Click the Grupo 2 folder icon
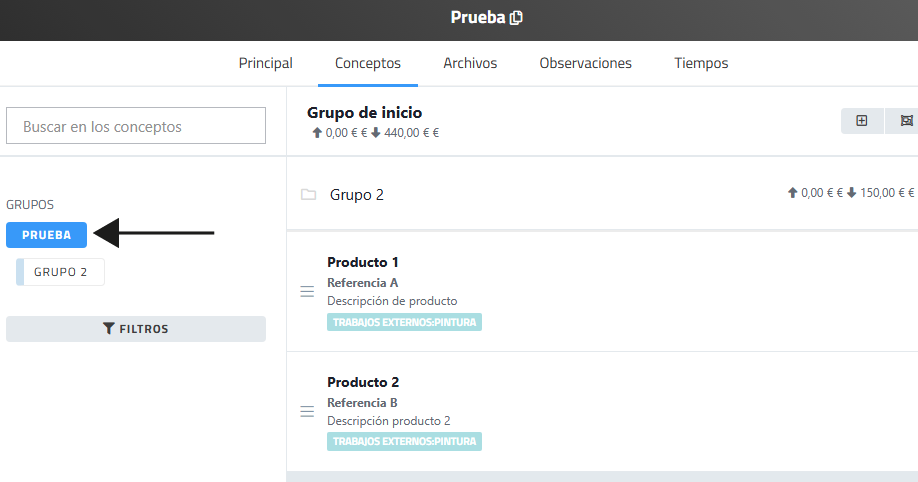This screenshot has width=918, height=482. [309, 194]
